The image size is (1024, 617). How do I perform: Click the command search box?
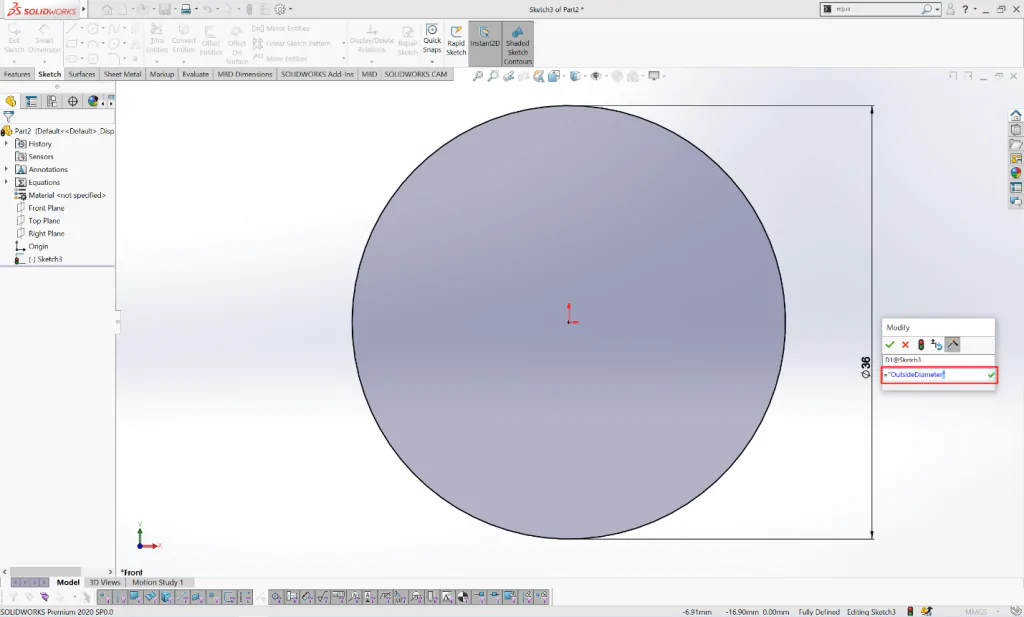(x=878, y=9)
